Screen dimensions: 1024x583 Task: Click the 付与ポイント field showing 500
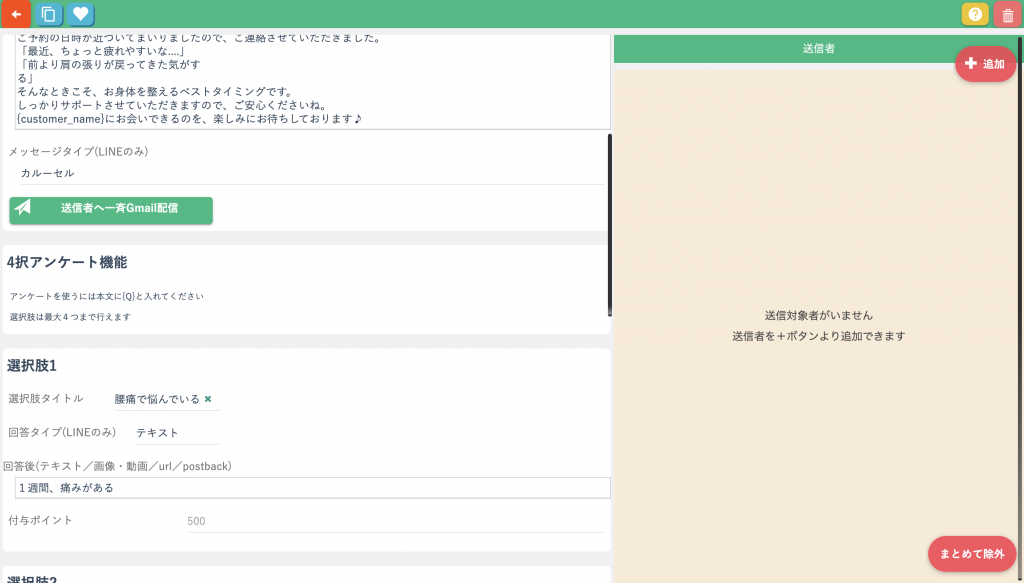pyautogui.click(x=394, y=521)
